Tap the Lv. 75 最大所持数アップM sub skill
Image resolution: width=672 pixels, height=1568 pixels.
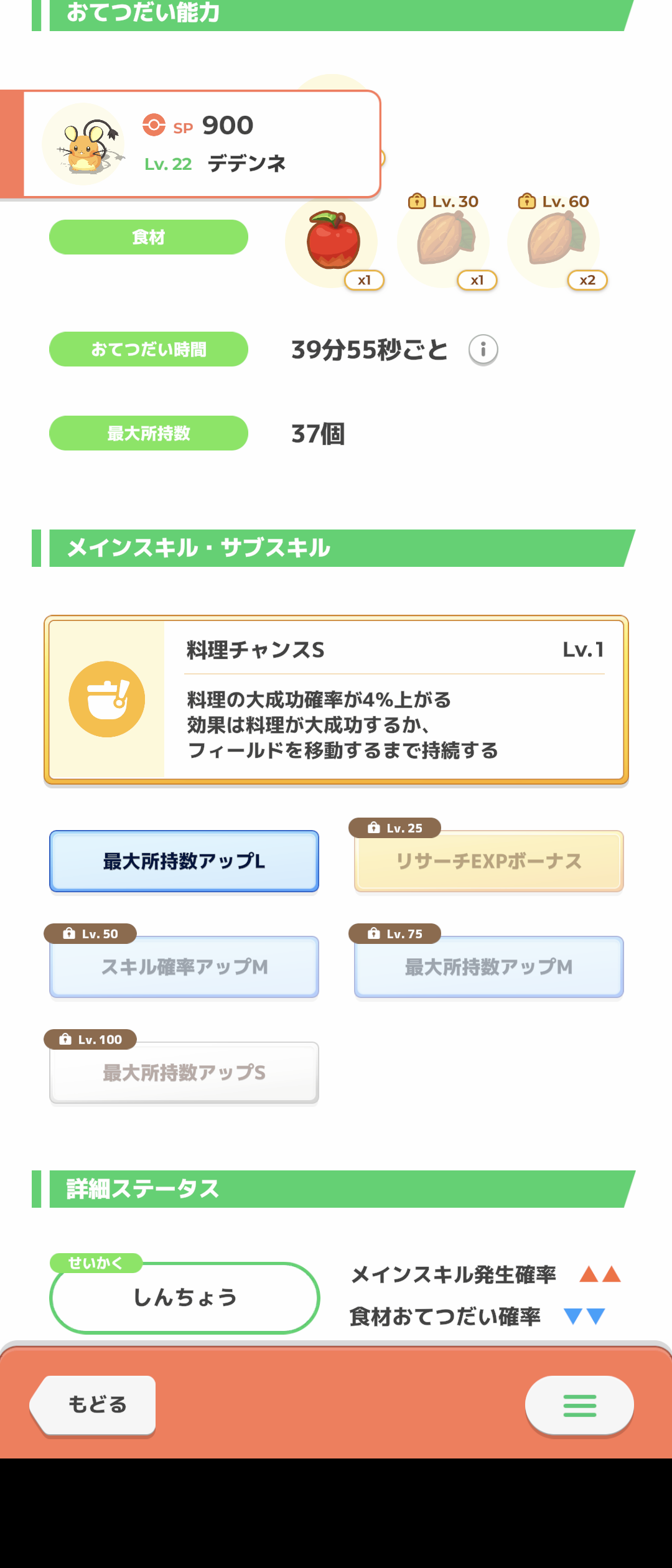[489, 967]
